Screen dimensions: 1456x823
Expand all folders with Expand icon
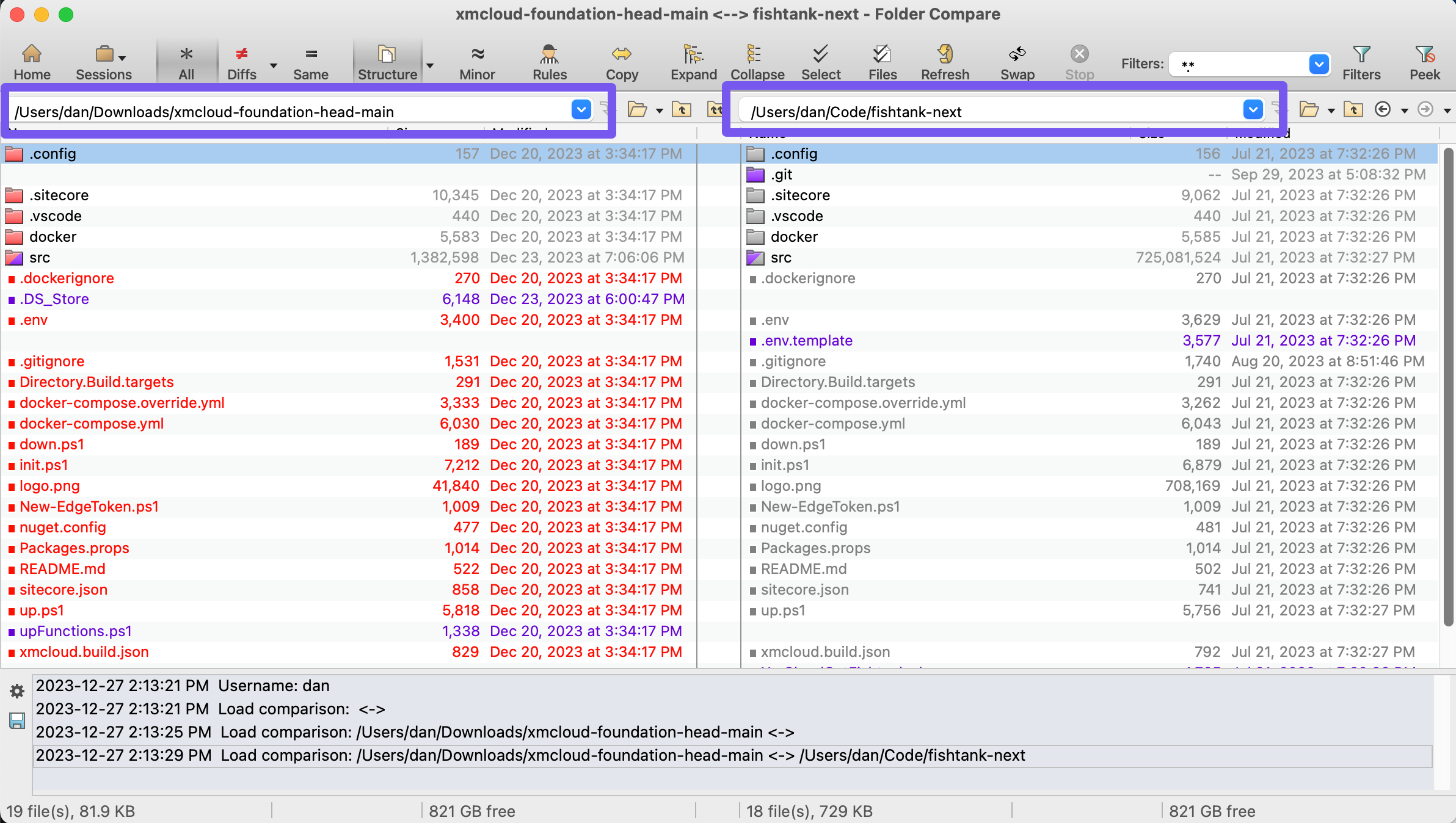pyautogui.click(x=694, y=62)
